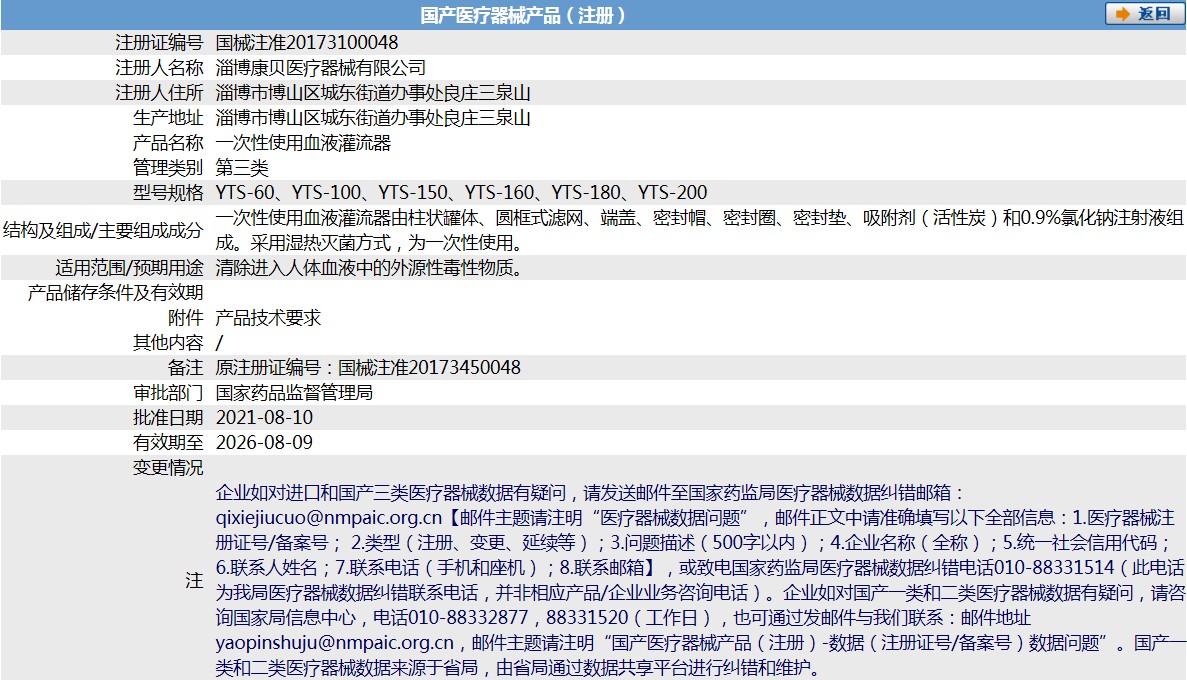Select the phone number 010-88331514
Screen dimensions: 1187x680
tap(1054, 568)
